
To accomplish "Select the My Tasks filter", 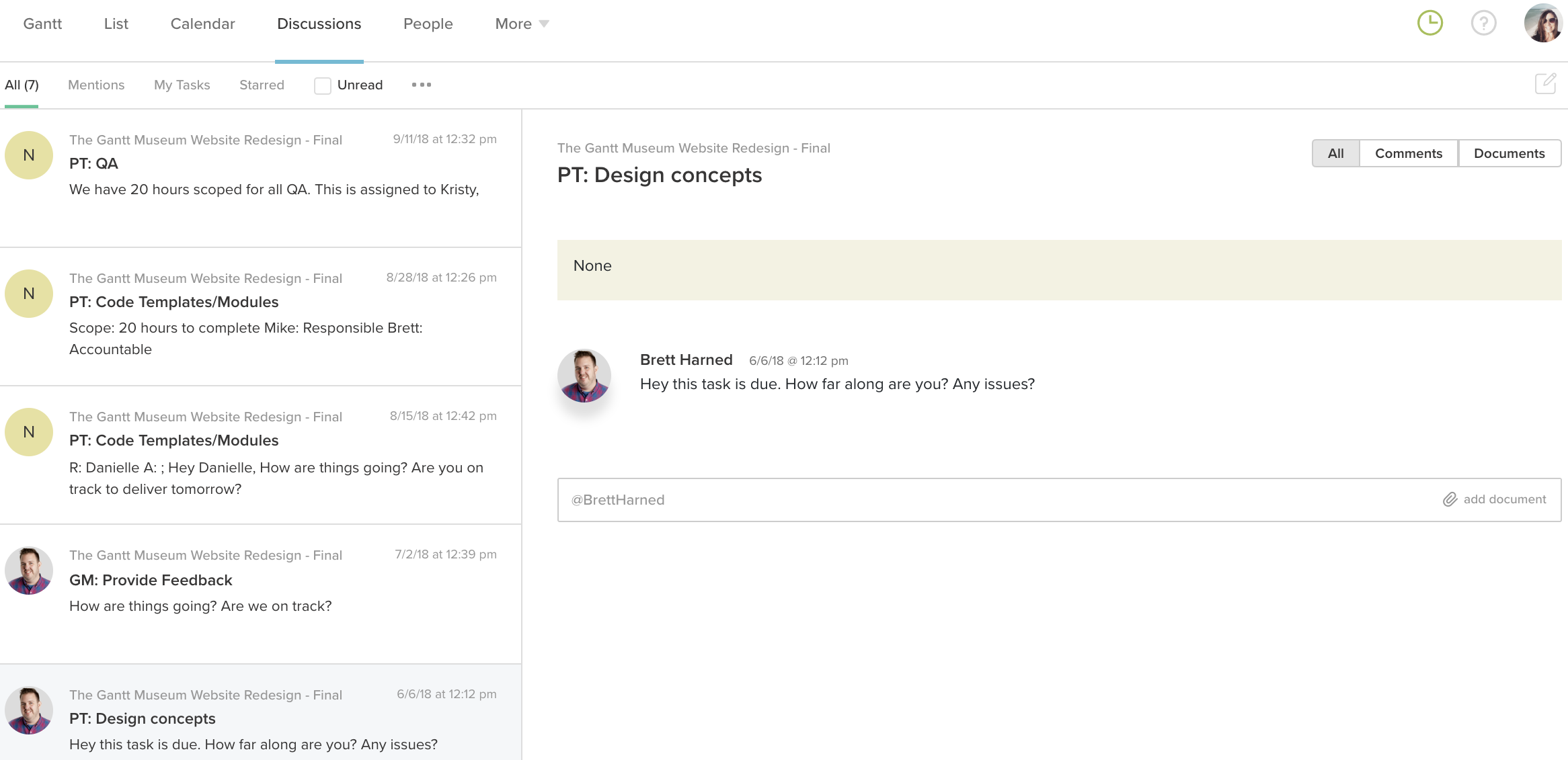I will [182, 84].
